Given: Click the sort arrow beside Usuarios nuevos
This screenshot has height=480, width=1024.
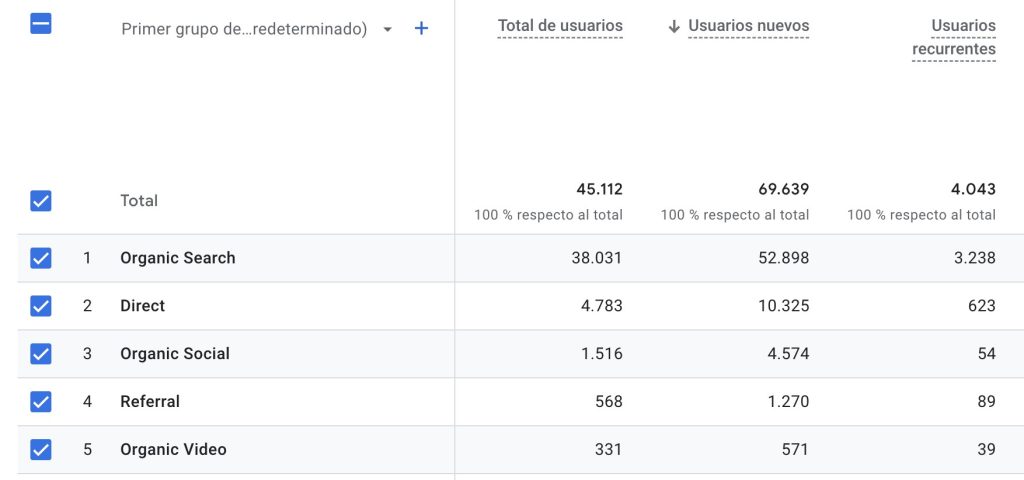Looking at the screenshot, I should pyautogui.click(x=674, y=26).
